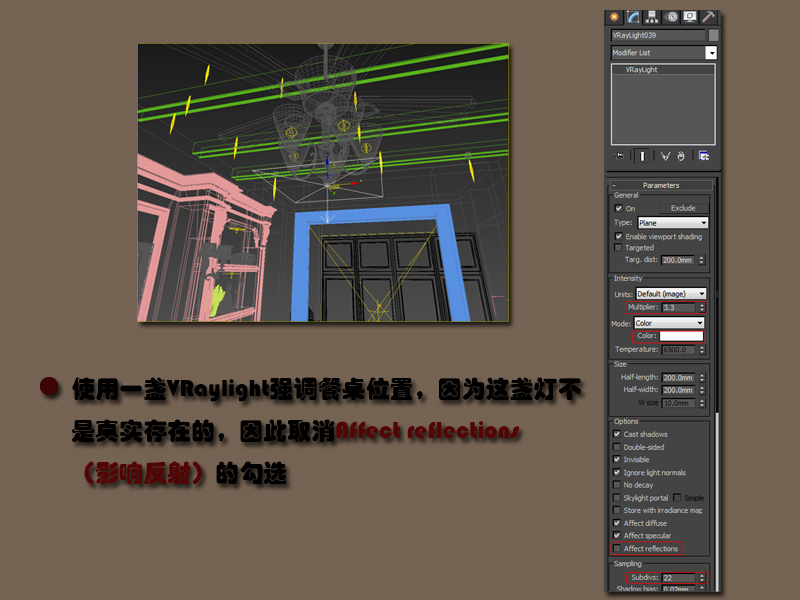Toggle the Affect diffuse checkbox
800x600 pixels.
(617, 523)
